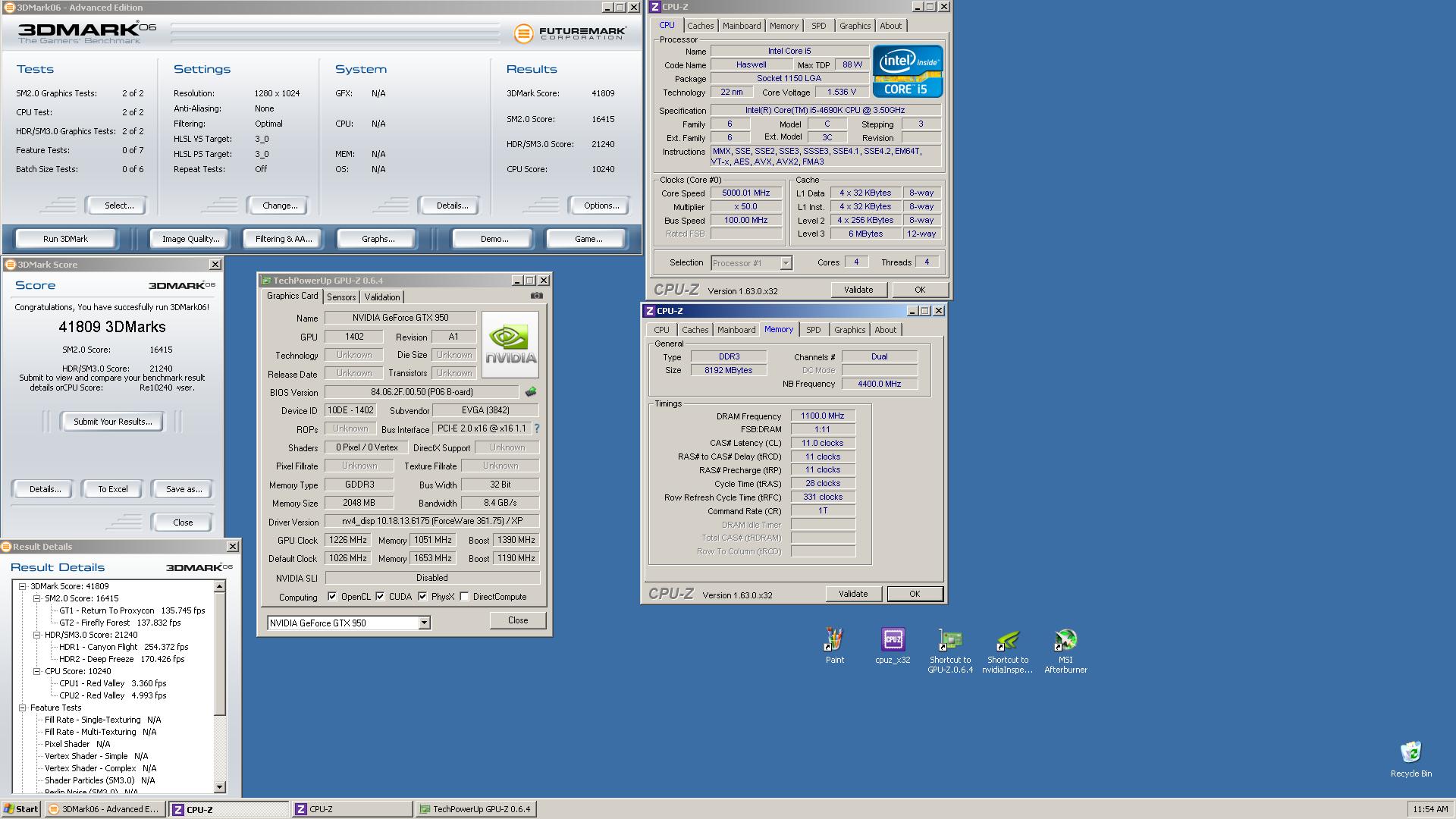
Task: Switch to 3DMark06 taskbar button
Action: [x=104, y=809]
